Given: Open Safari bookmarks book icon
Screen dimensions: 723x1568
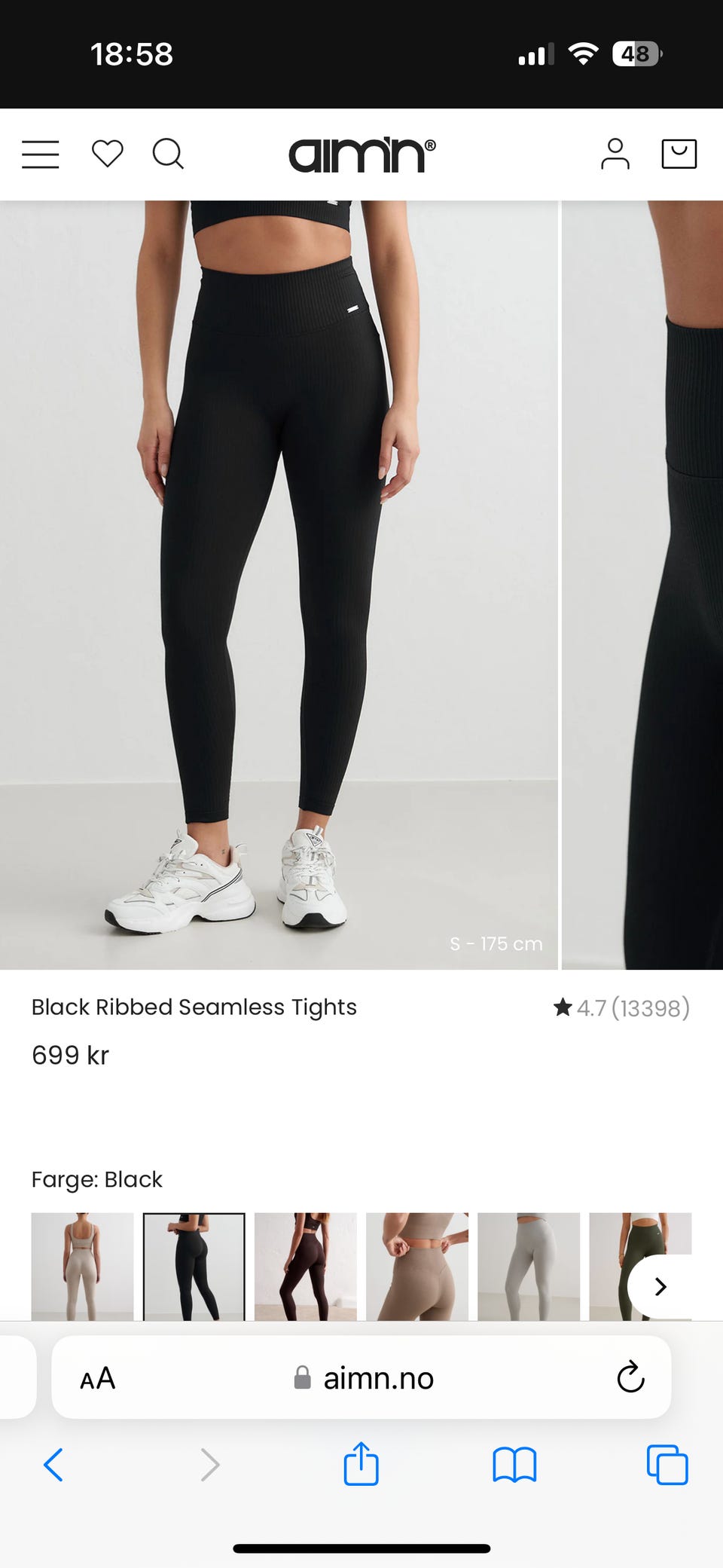Looking at the screenshot, I should tap(514, 1465).
